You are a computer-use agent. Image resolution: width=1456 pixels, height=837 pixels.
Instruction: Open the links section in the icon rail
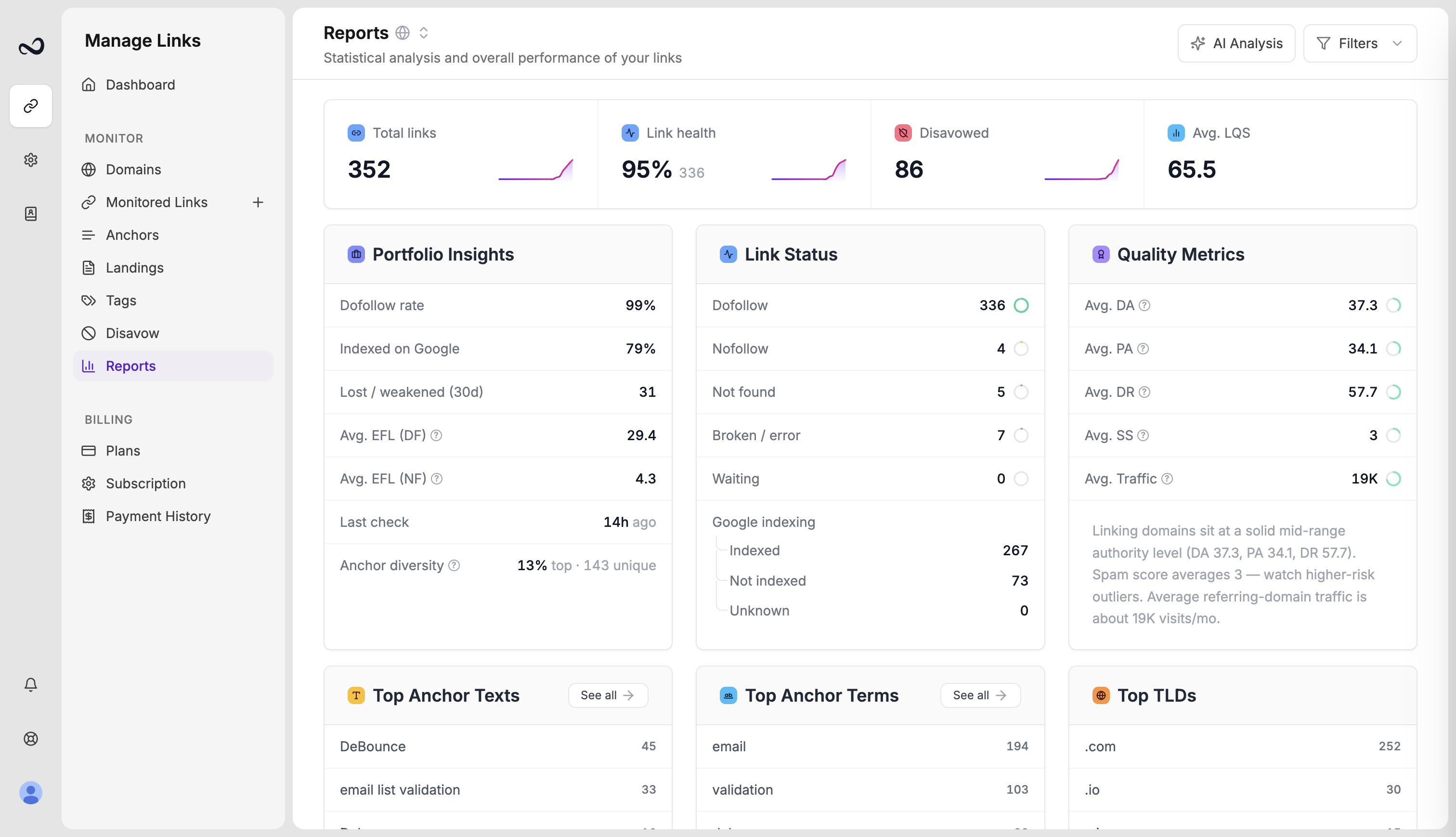point(31,106)
